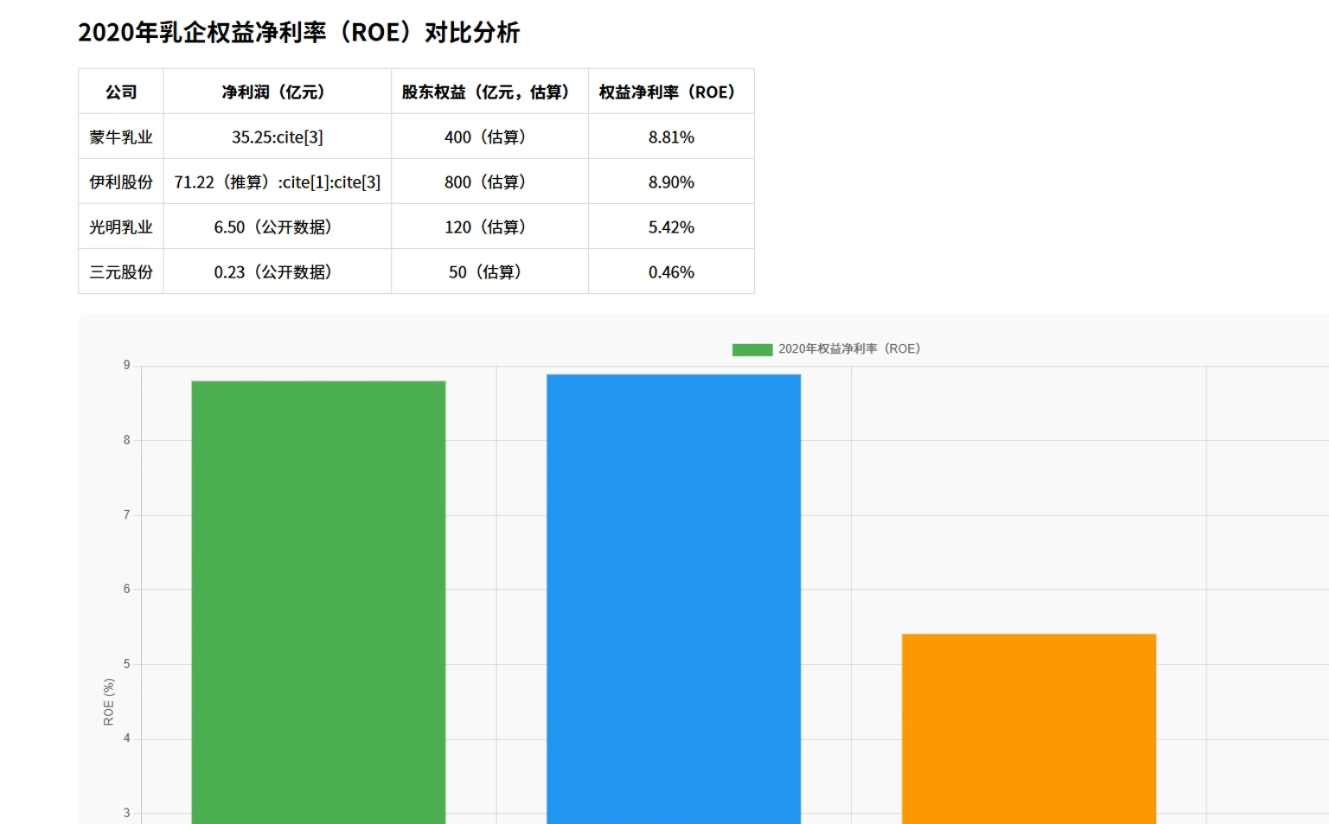The image size is (1329, 824).
Task: Click the 120（估算） equity cell
Action: 490,227
